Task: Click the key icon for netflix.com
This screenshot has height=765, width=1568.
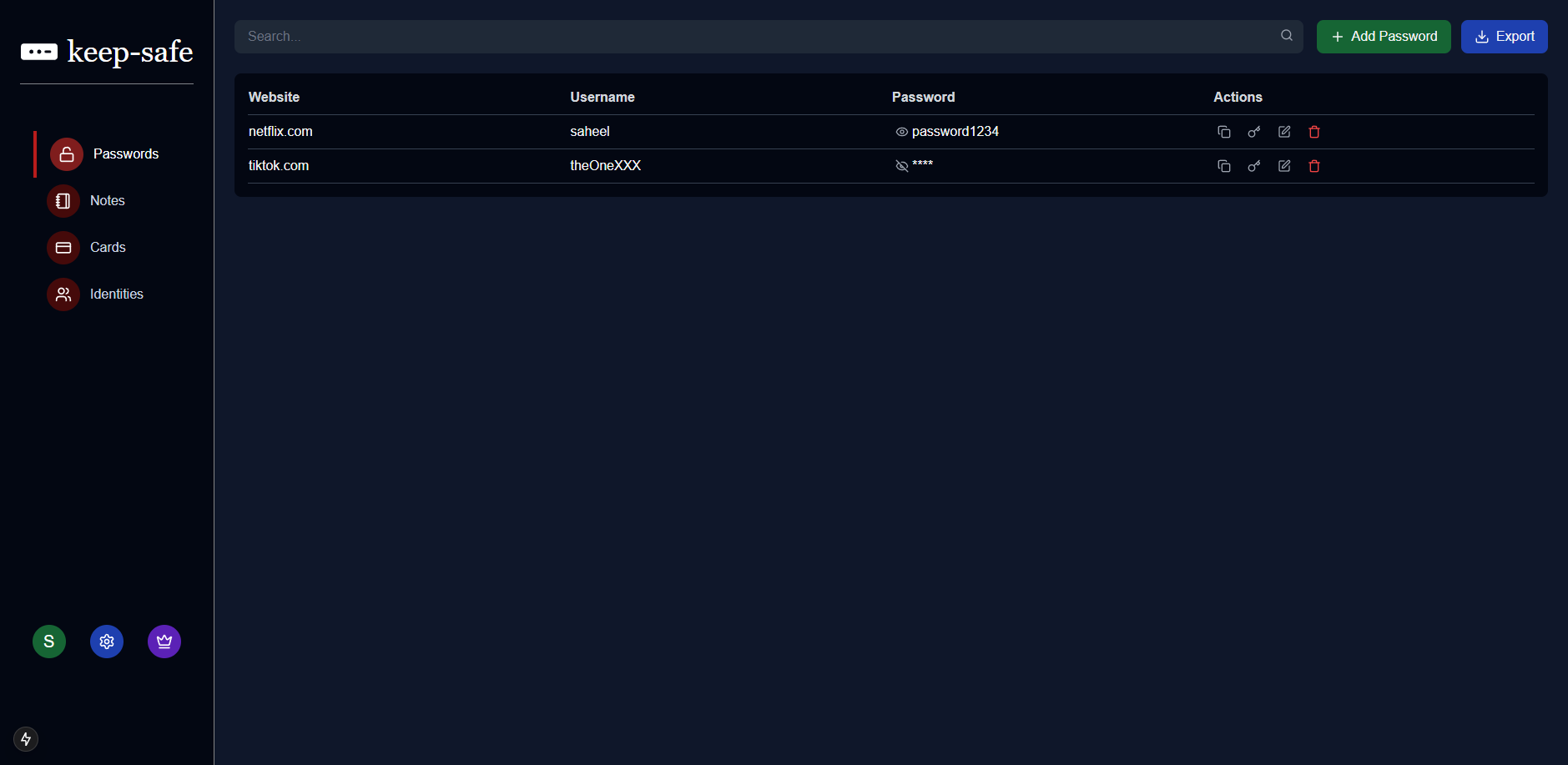Action: tap(1253, 132)
